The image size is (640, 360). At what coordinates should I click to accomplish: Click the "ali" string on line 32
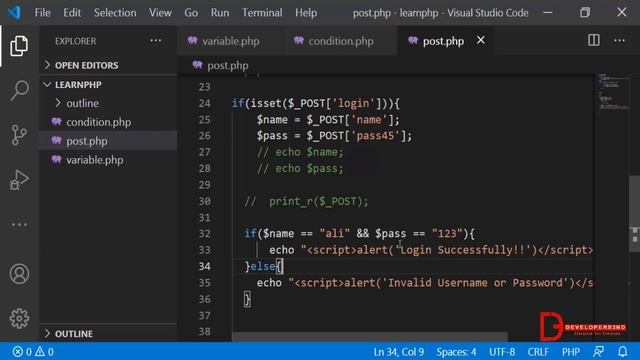pos(335,233)
